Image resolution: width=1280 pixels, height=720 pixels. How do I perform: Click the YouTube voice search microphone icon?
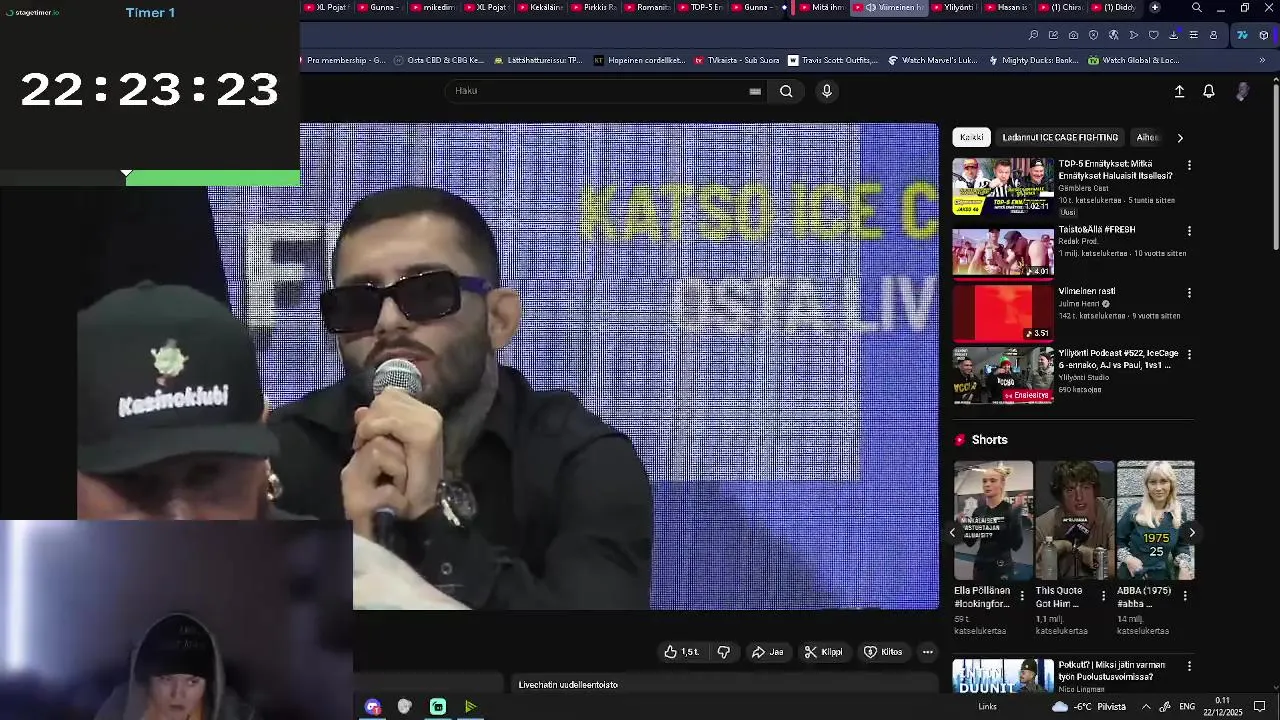827,91
